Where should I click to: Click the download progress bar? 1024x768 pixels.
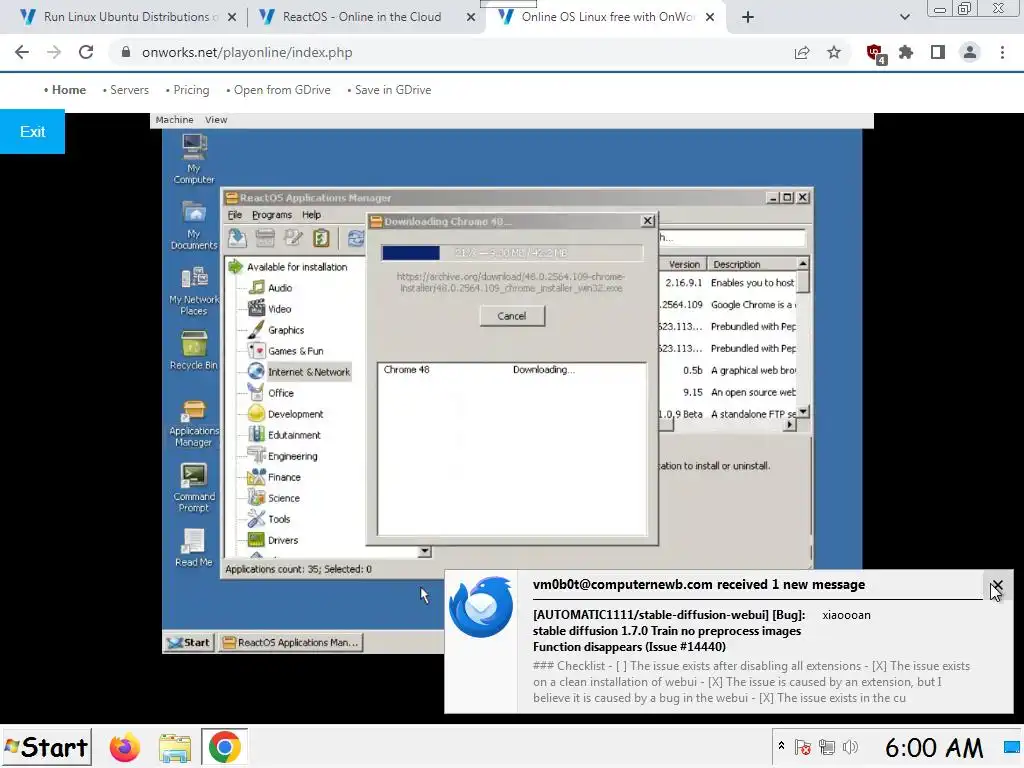click(512, 253)
